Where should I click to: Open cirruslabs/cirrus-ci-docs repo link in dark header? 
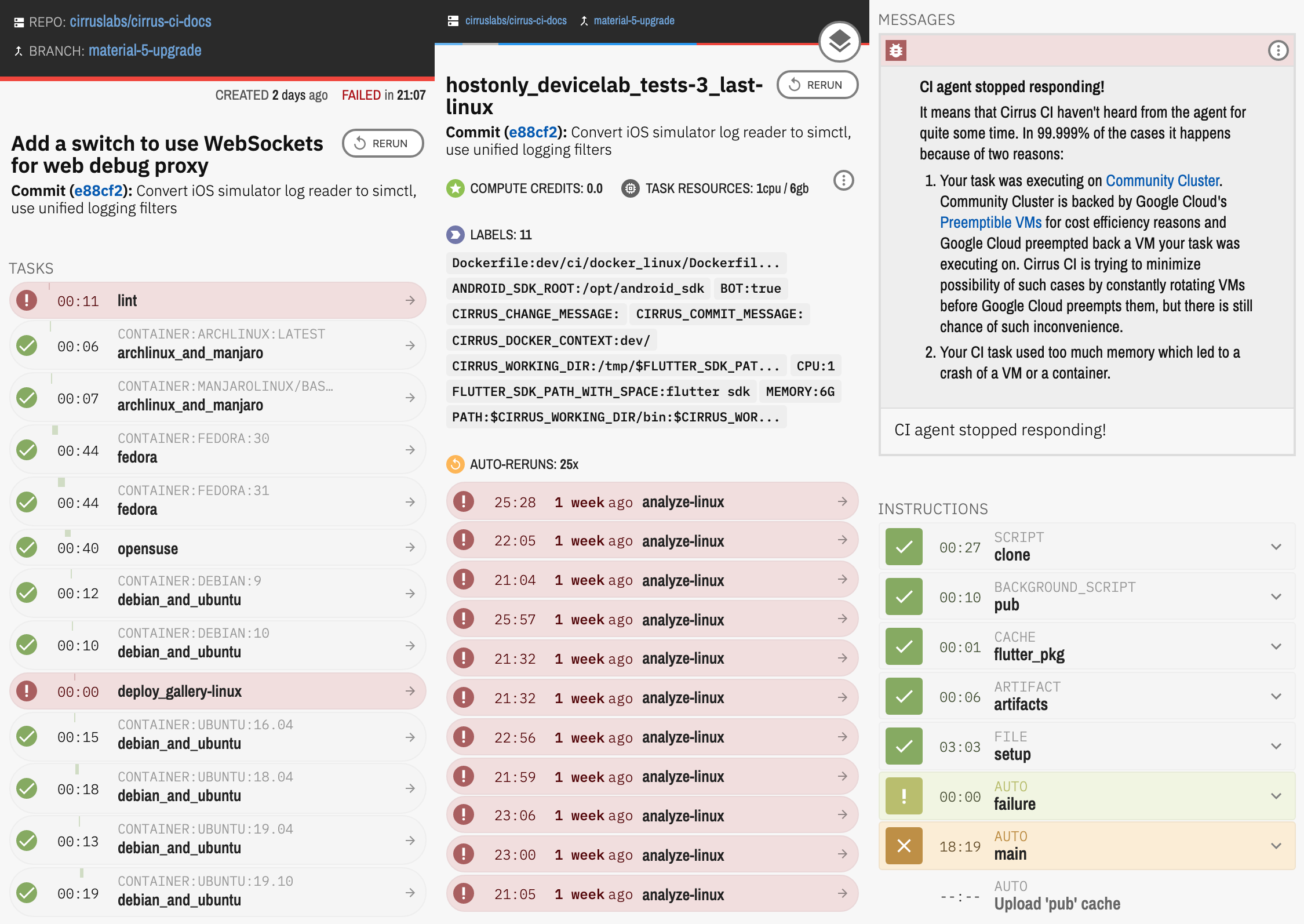point(140,21)
